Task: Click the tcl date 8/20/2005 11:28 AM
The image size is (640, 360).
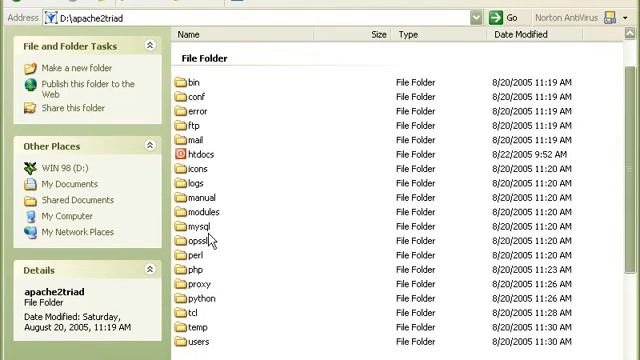Action: pos(531,313)
